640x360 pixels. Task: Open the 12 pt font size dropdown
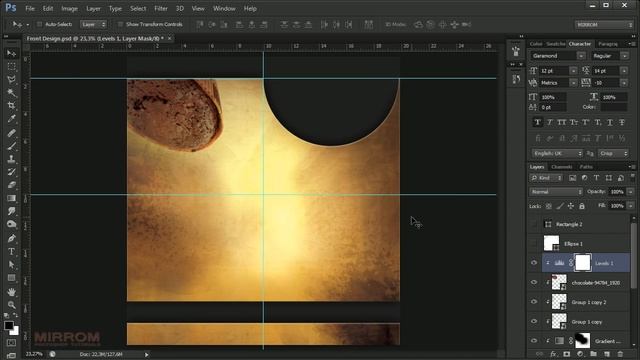point(573,71)
